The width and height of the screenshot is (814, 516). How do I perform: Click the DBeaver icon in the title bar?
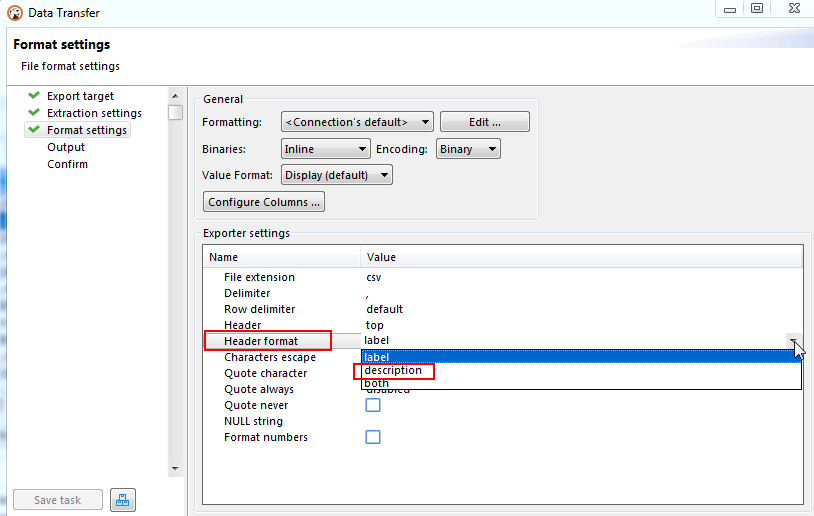(15, 13)
